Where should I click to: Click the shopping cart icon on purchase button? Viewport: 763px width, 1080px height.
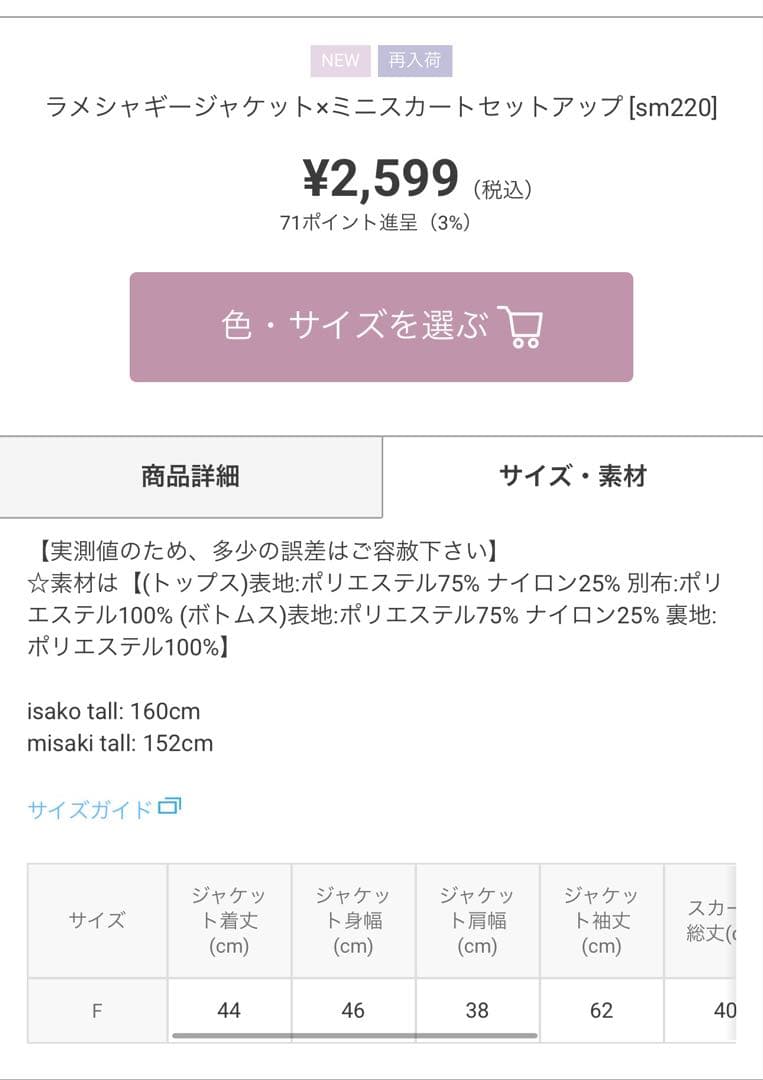tap(521, 326)
